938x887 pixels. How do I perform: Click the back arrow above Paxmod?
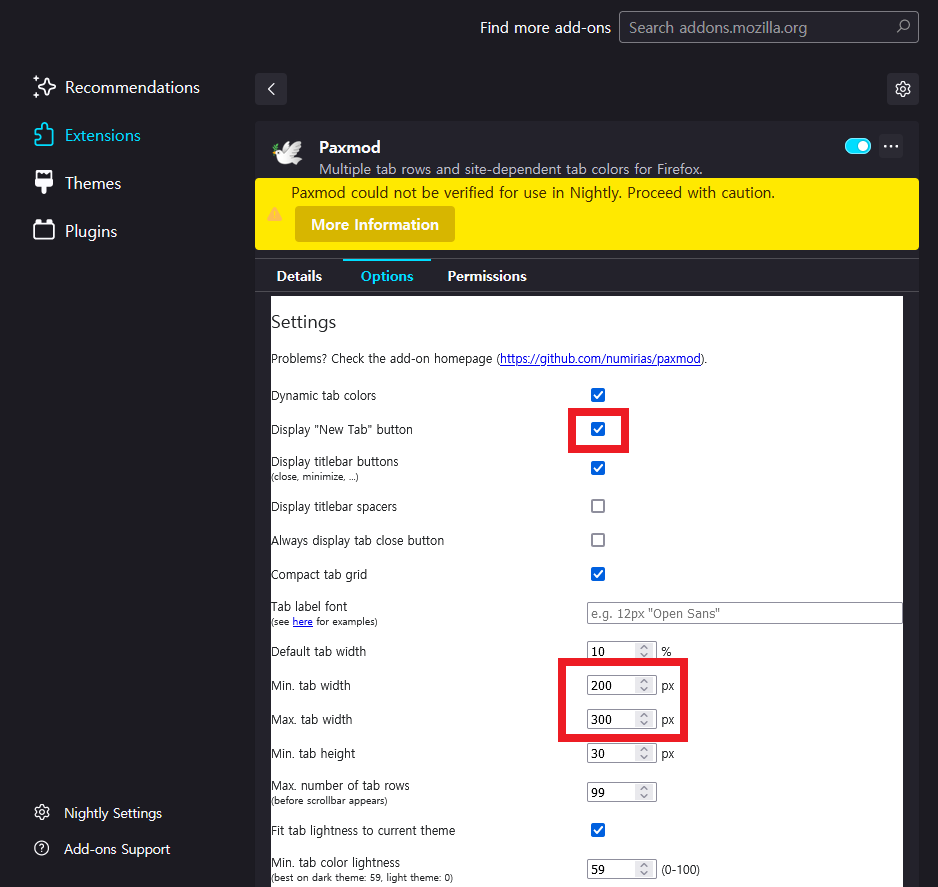coord(270,88)
